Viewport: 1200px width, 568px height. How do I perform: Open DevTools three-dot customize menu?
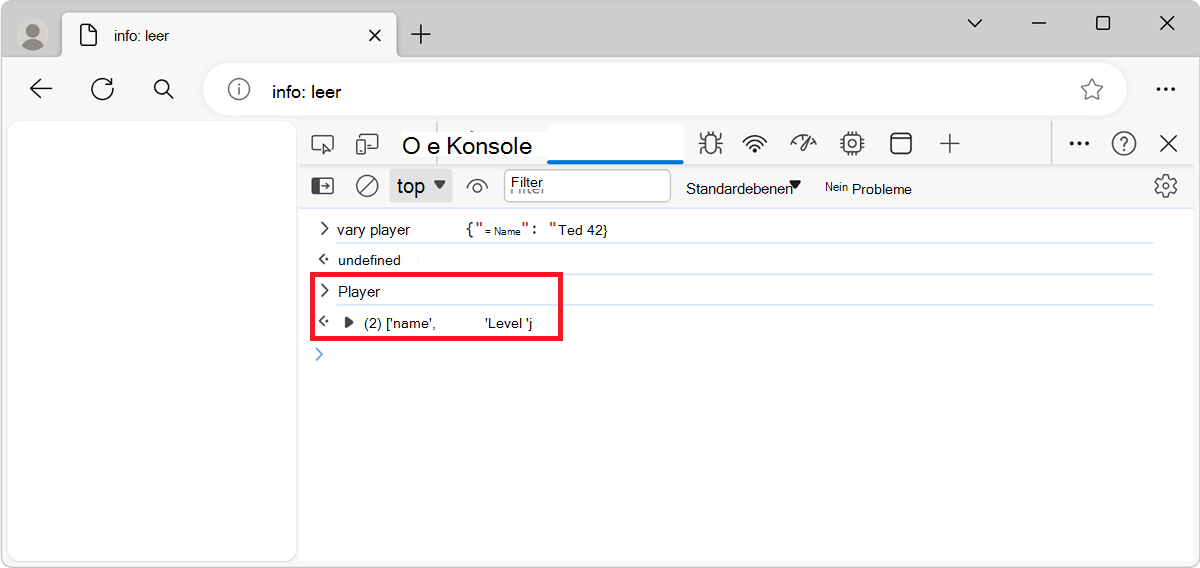1079,144
